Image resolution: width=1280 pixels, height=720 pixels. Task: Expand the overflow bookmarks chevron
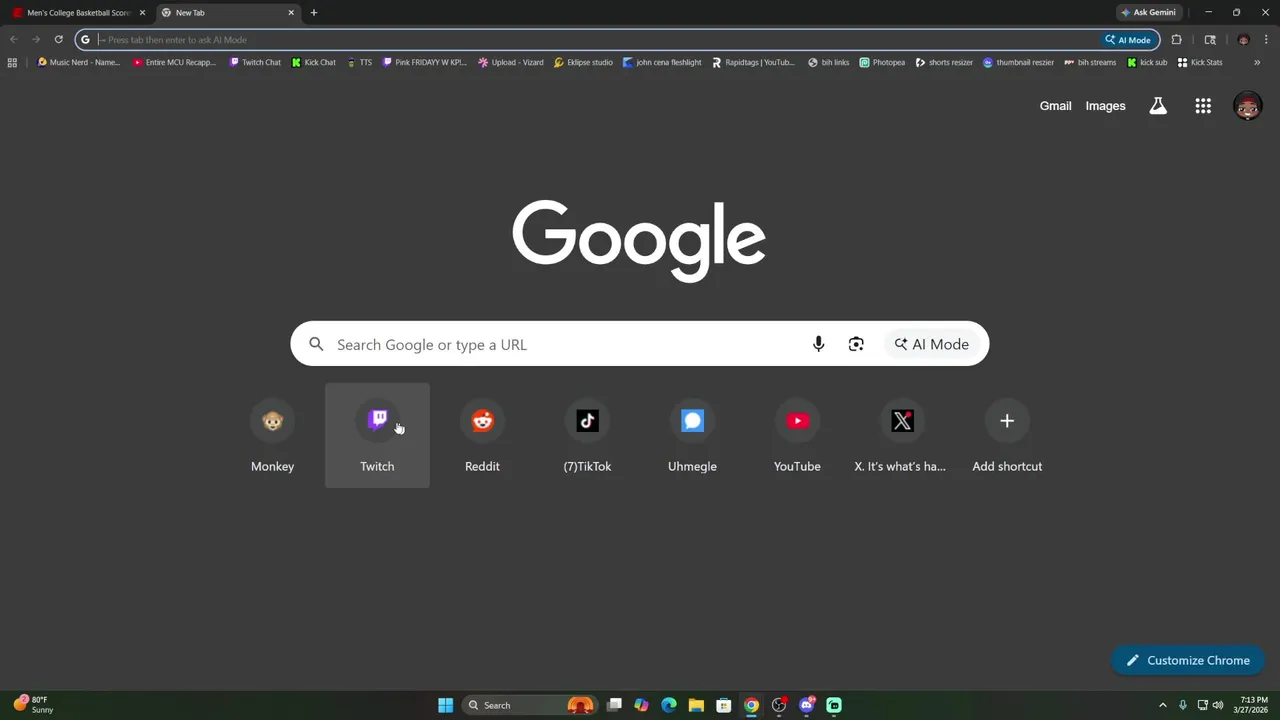coord(1257,62)
